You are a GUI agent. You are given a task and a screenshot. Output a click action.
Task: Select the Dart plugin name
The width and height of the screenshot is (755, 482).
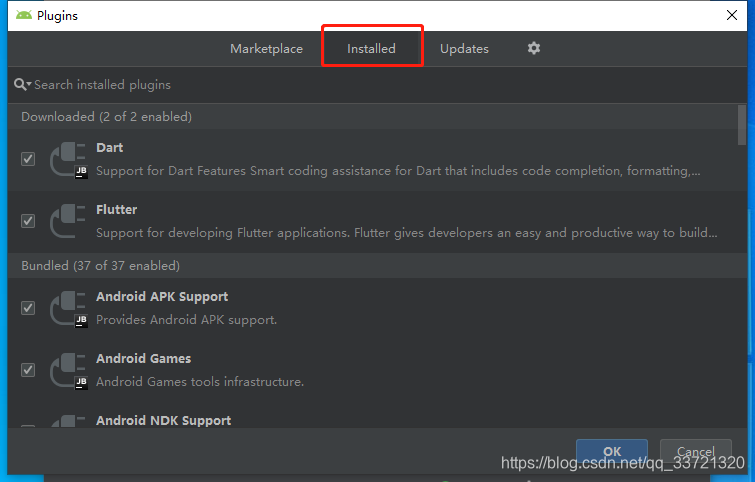tap(109, 148)
